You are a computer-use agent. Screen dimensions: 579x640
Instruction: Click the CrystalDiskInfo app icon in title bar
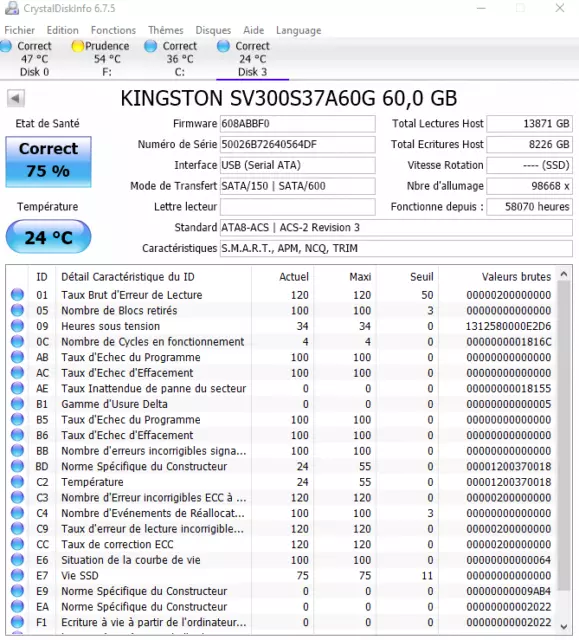[12, 8]
